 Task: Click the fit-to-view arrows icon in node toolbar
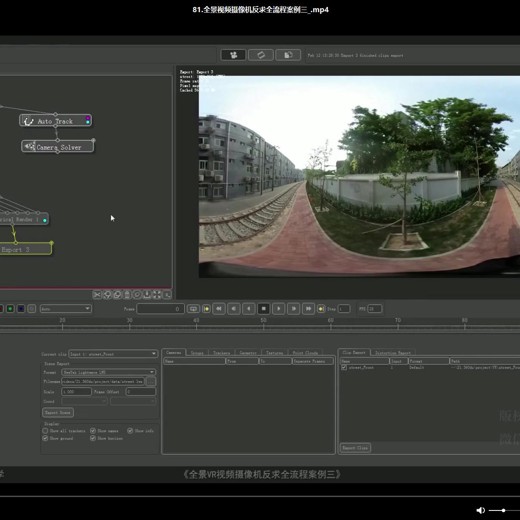[157, 295]
